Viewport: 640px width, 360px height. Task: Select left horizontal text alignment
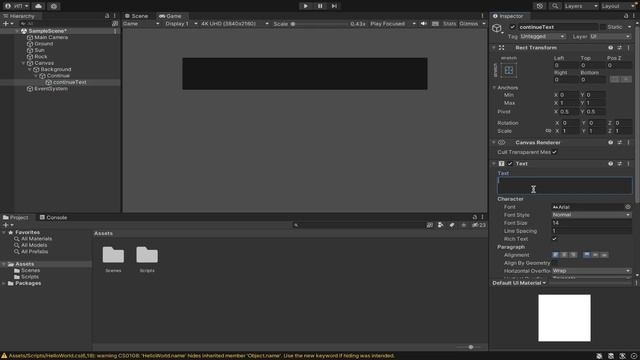tap(556, 255)
